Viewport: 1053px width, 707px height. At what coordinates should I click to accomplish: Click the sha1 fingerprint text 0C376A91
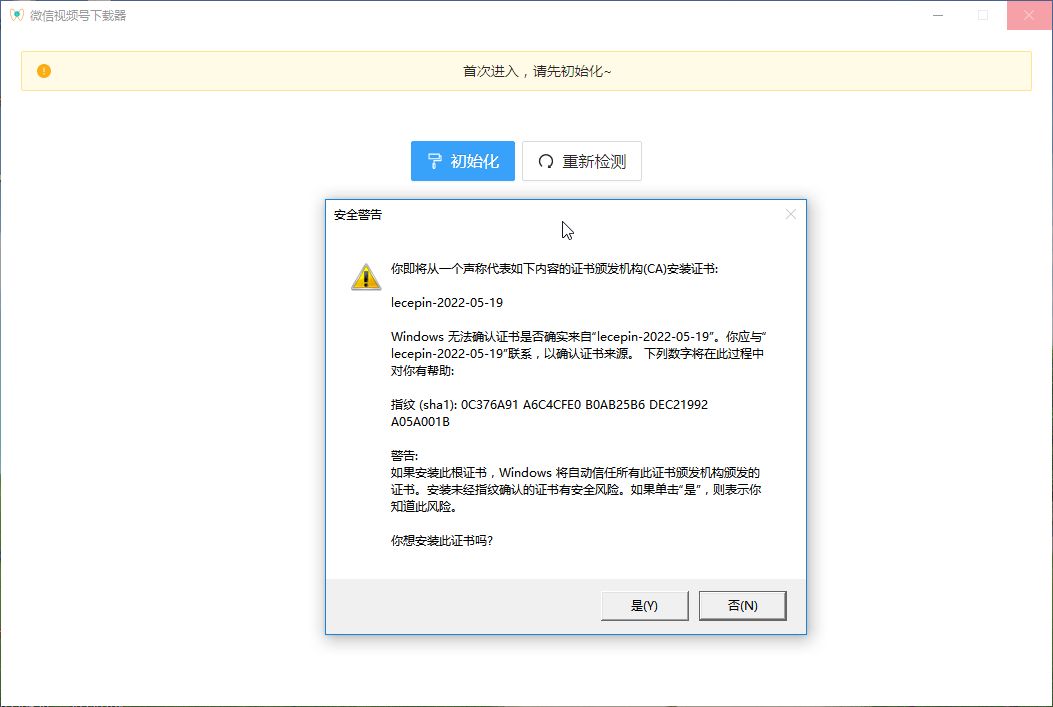[x=490, y=404]
